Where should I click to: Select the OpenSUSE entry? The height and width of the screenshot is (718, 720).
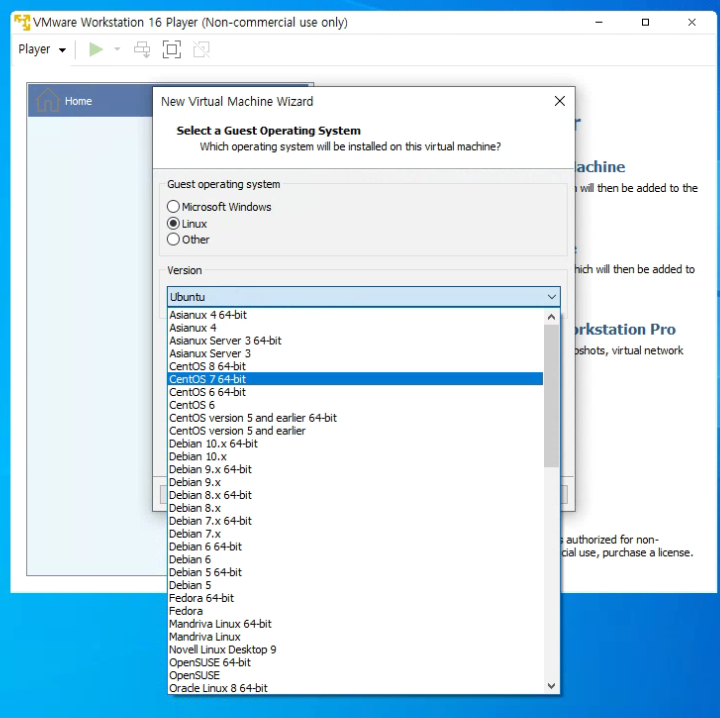355,675
